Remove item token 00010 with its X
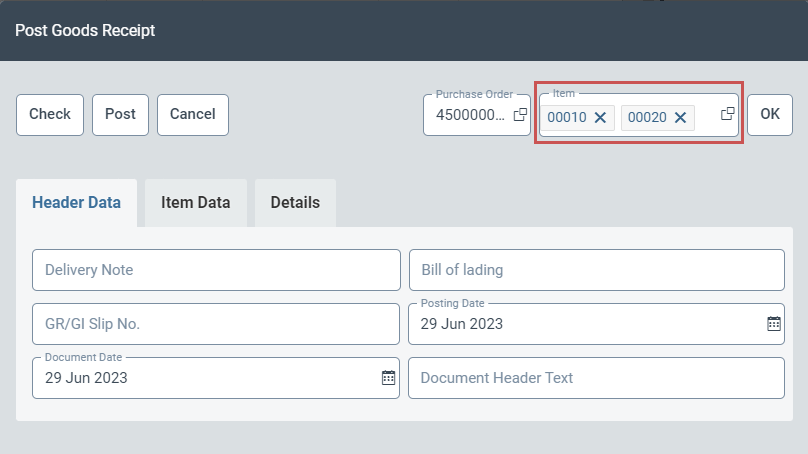This screenshot has height=454, width=808. click(x=600, y=118)
